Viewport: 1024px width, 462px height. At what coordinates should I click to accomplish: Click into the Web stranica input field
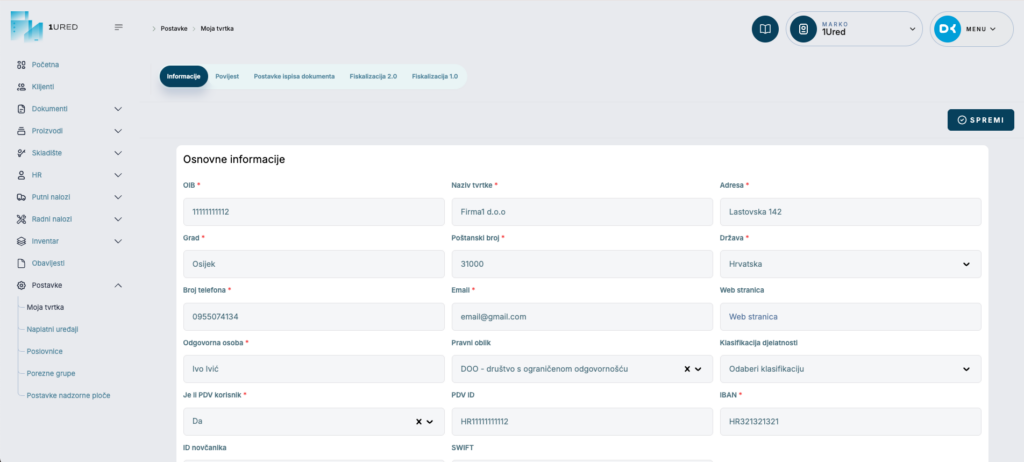850,317
